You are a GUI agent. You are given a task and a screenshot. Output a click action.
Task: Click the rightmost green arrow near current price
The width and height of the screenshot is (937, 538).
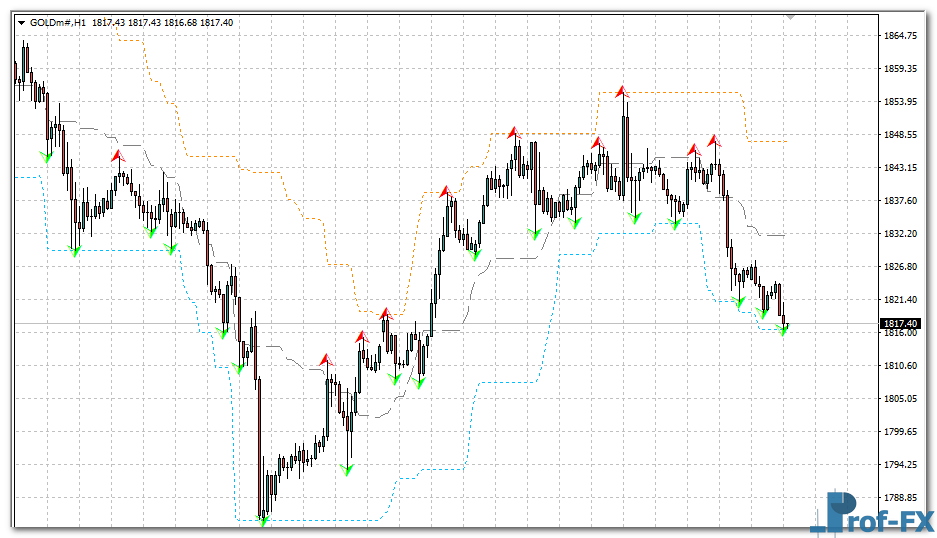pos(783,328)
